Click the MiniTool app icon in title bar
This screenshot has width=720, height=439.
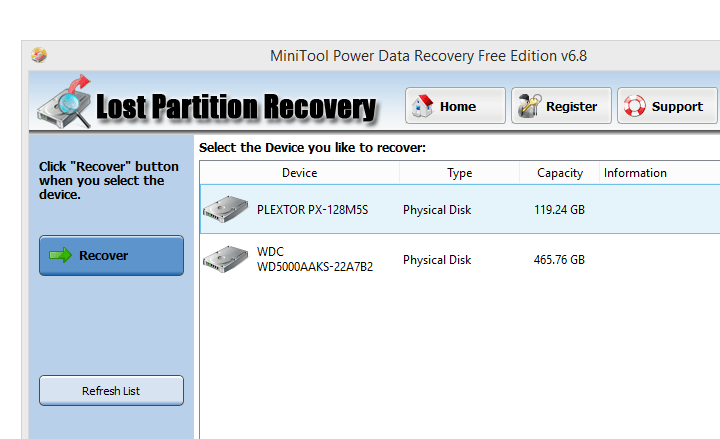coord(39,55)
